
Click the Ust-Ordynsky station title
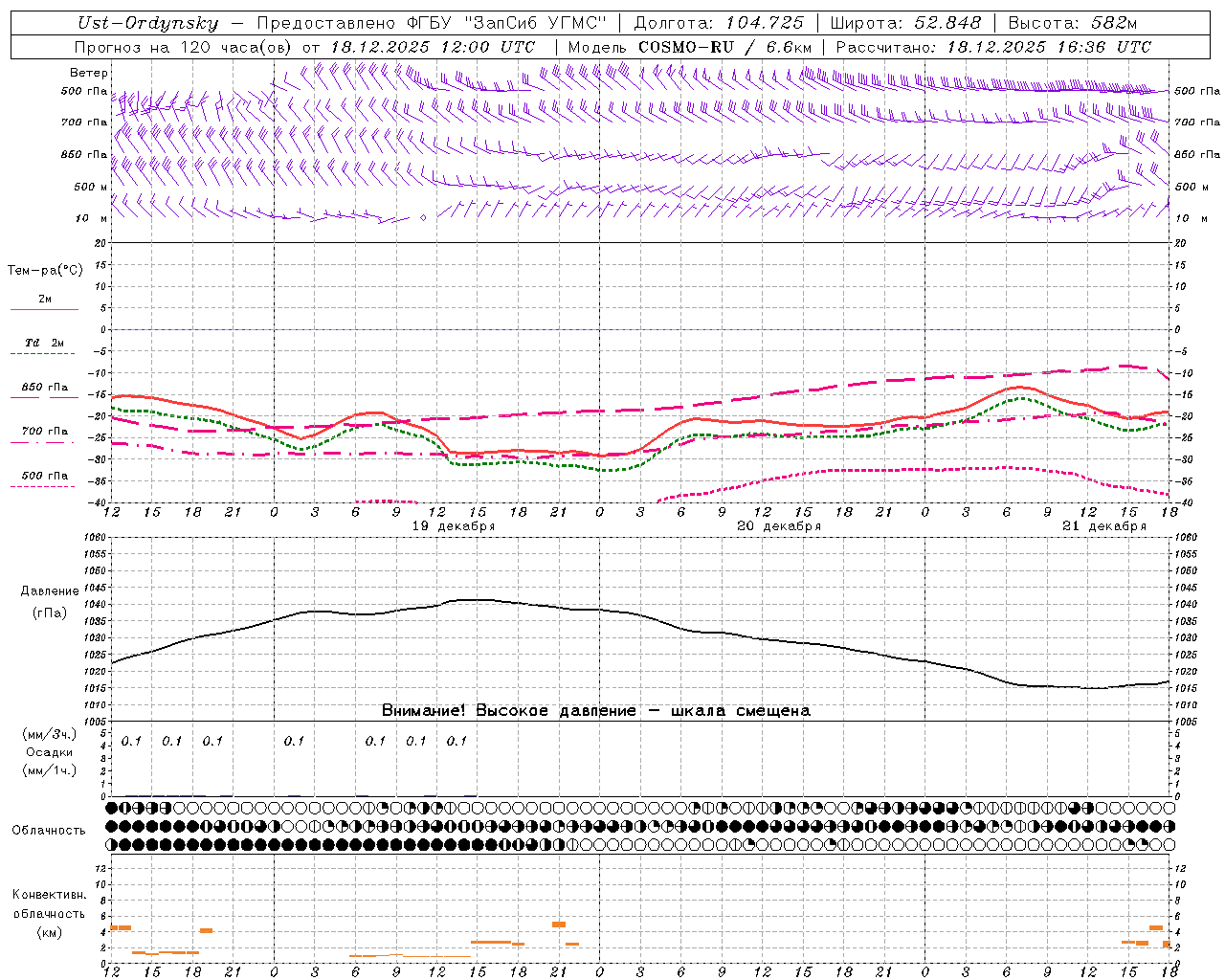coord(147,24)
